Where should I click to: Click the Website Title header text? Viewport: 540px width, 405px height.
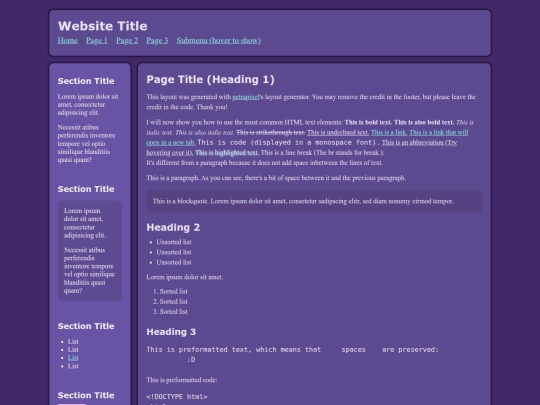(x=103, y=26)
